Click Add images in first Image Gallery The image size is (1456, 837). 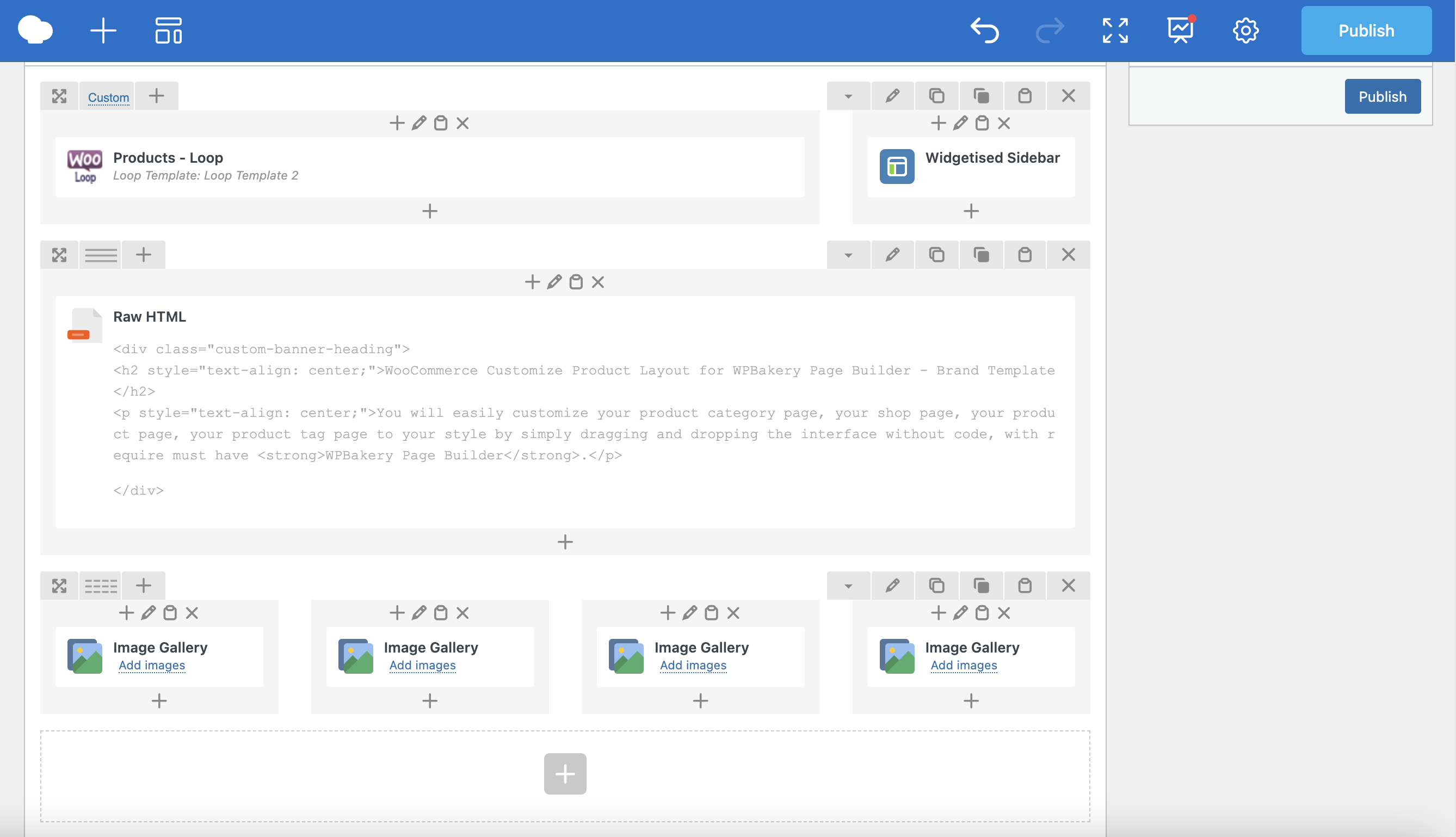point(152,665)
